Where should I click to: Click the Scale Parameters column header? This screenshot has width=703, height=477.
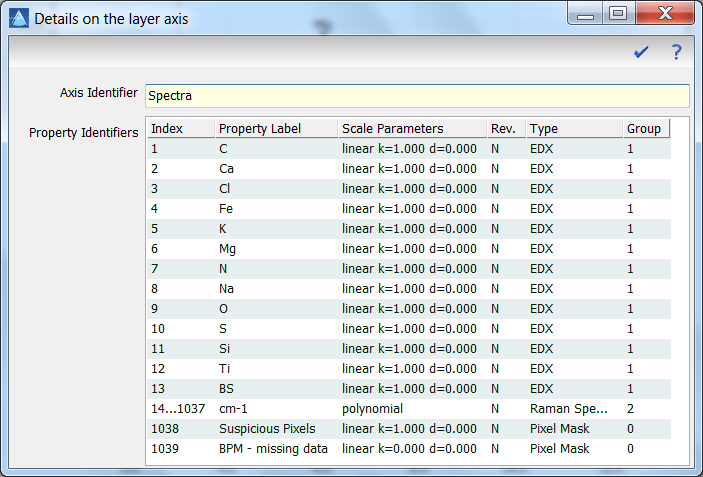[410, 129]
